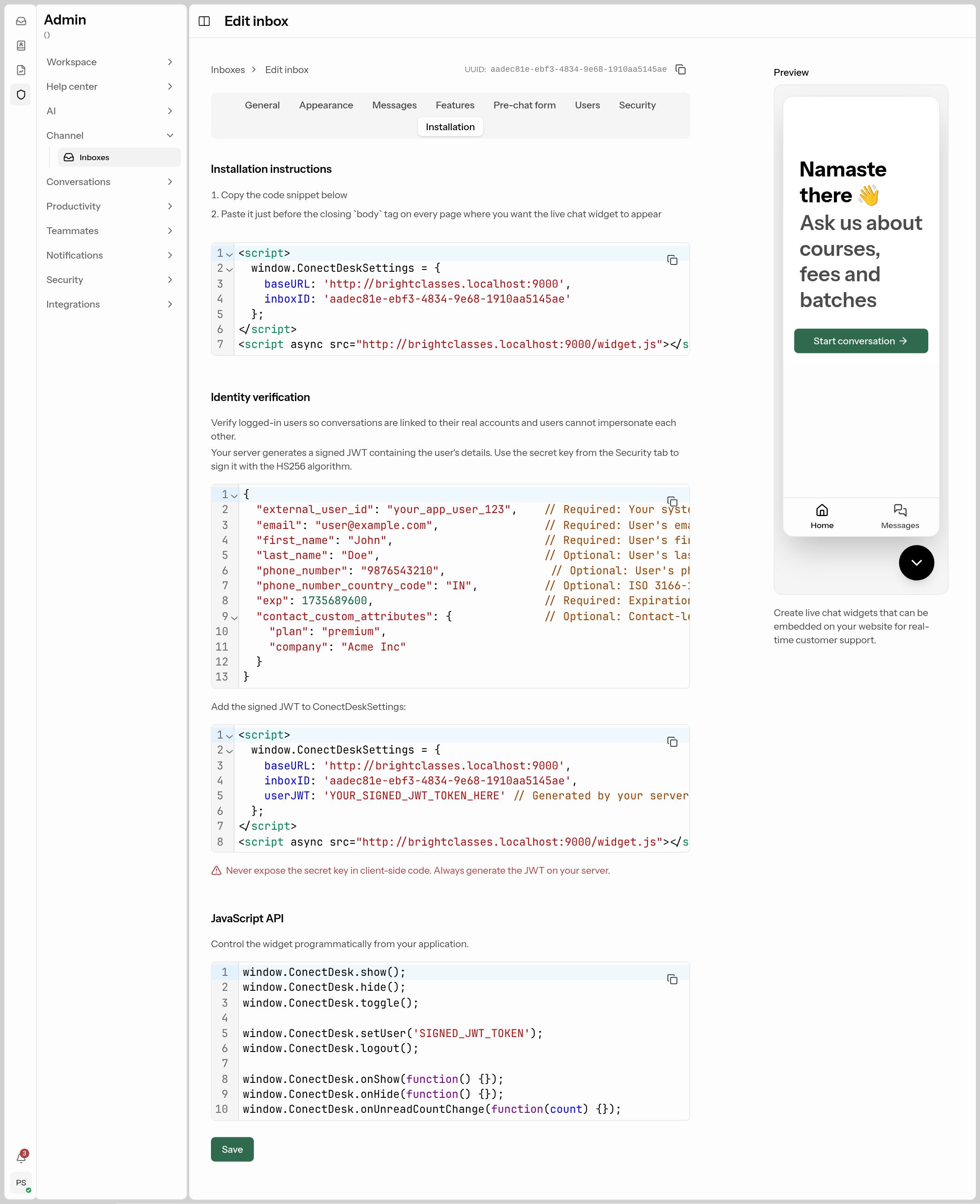This screenshot has height=1204, width=980.
Task: Fold line 9 contact_custom_attributes in JSON
Action: tap(234, 617)
